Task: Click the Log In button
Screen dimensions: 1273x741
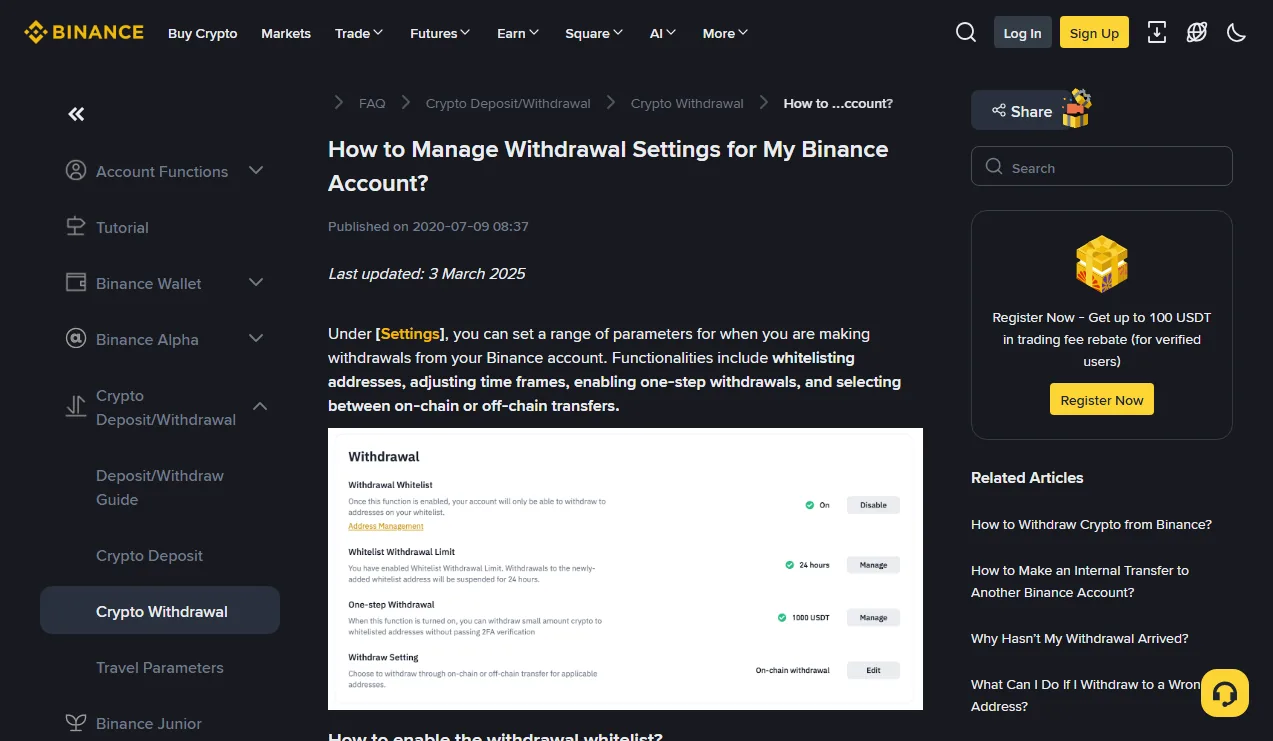Action: coord(1022,32)
